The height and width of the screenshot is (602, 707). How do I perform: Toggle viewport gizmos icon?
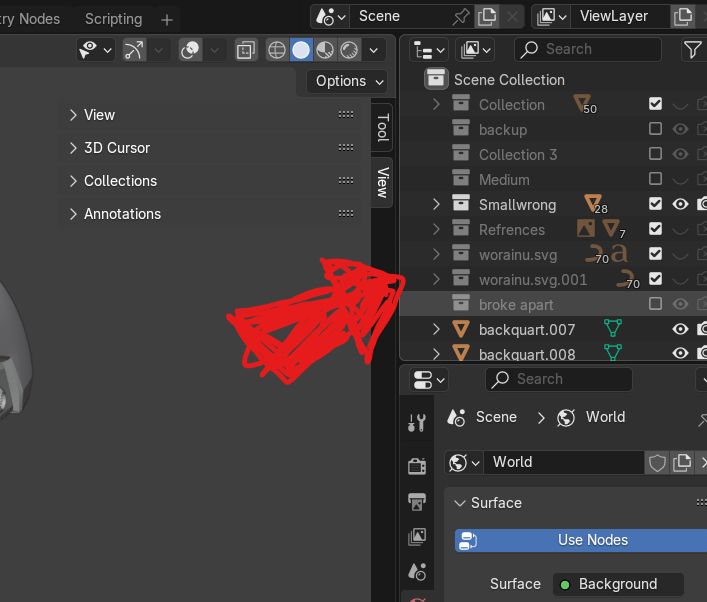134,50
